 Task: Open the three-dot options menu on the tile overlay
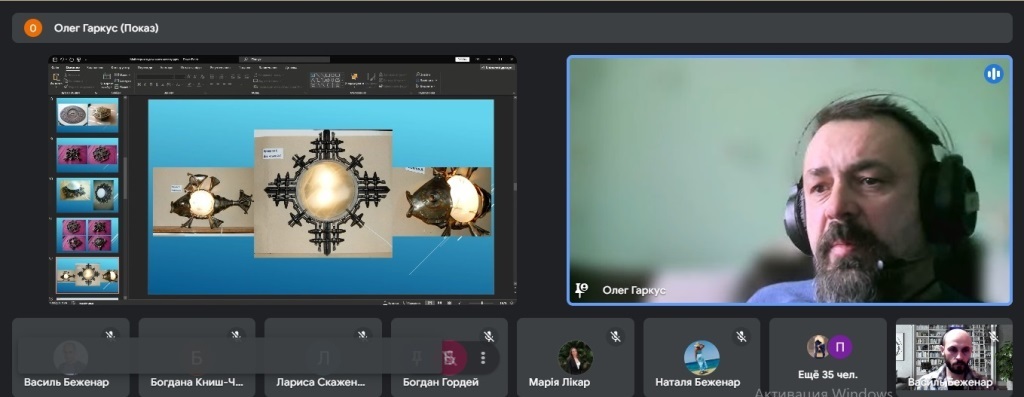click(483, 358)
